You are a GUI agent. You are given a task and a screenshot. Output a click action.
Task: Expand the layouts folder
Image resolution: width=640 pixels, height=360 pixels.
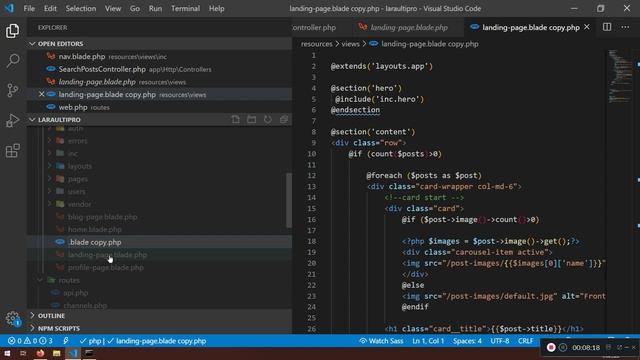50,166
